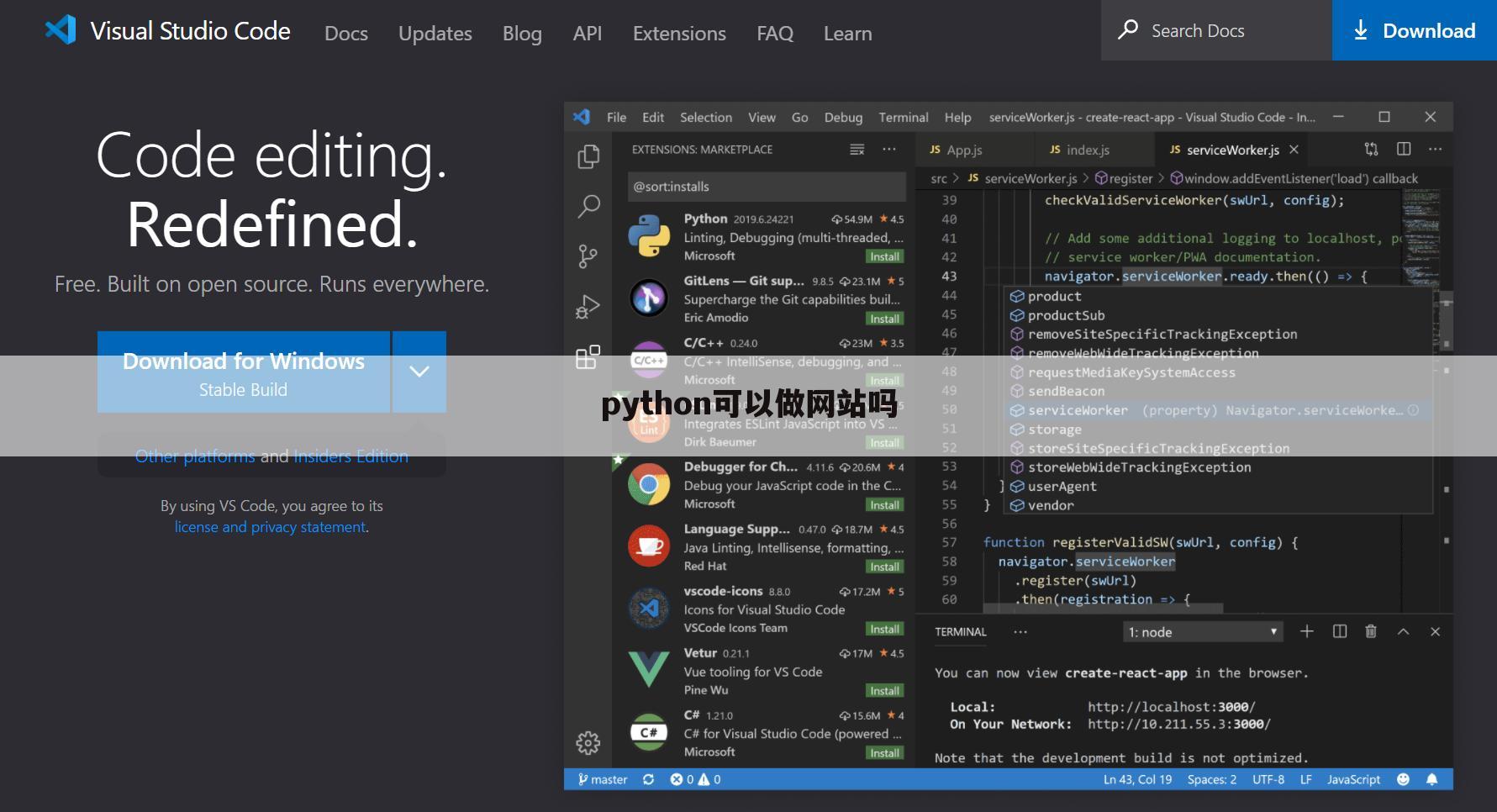Open the '1: node' terminal dropdown
This screenshot has width=1497, height=812.
tap(1202, 631)
